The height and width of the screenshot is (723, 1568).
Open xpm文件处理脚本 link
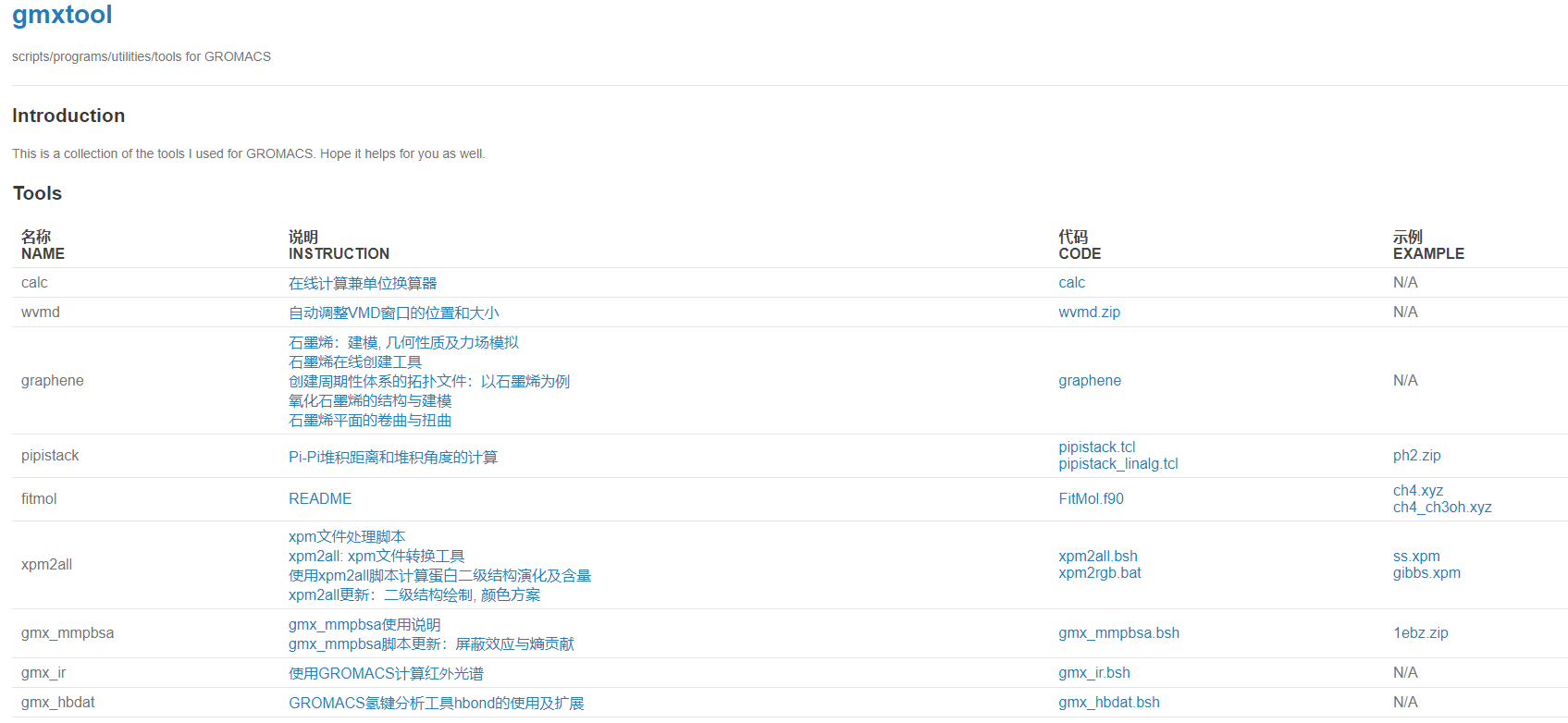click(x=347, y=536)
